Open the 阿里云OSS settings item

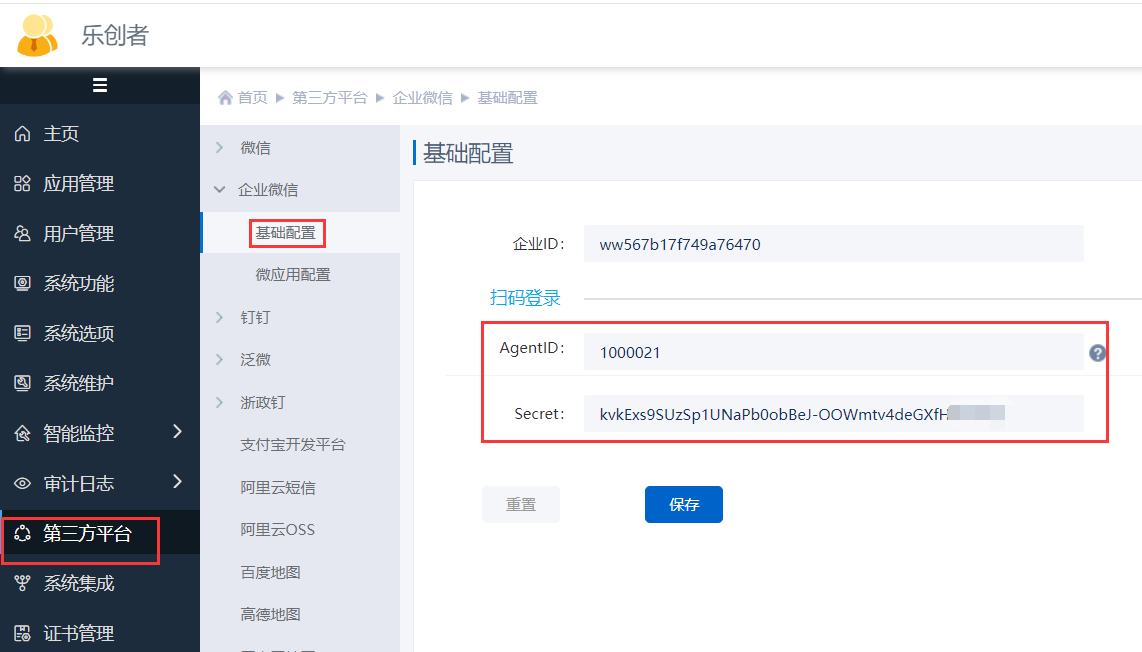pos(277,530)
